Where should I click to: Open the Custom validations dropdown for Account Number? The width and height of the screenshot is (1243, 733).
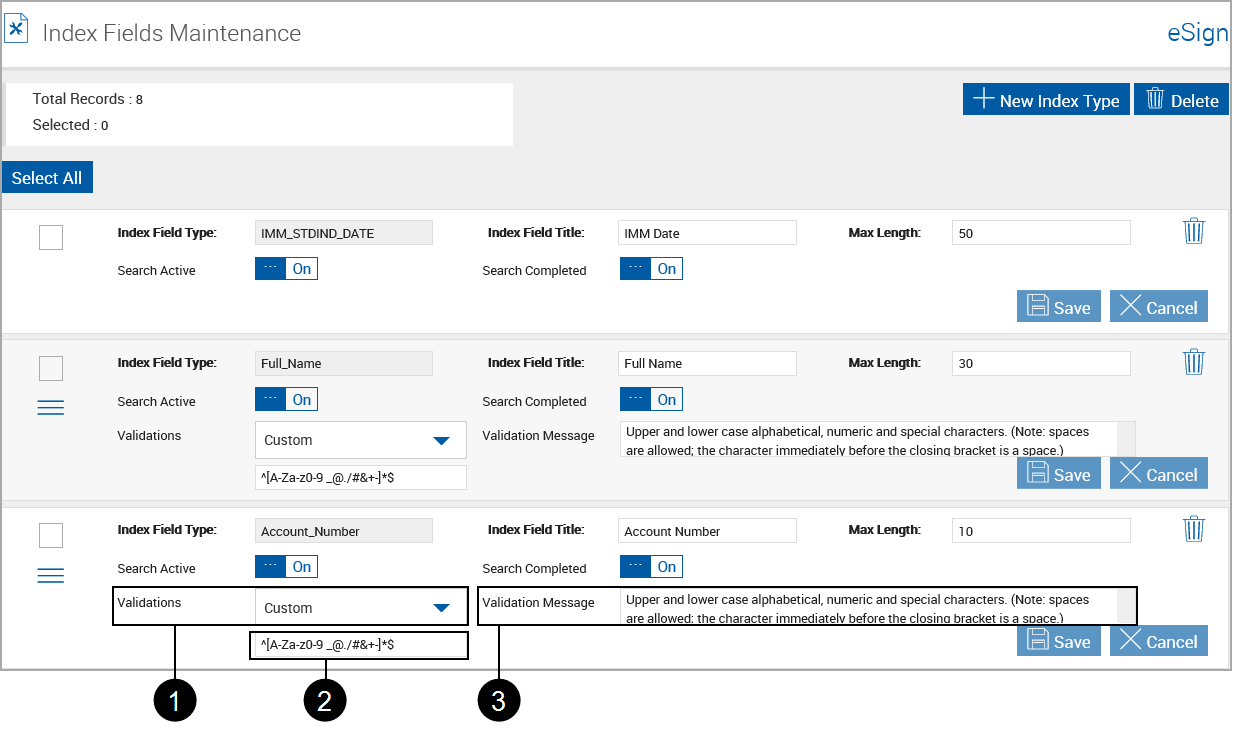click(362, 607)
